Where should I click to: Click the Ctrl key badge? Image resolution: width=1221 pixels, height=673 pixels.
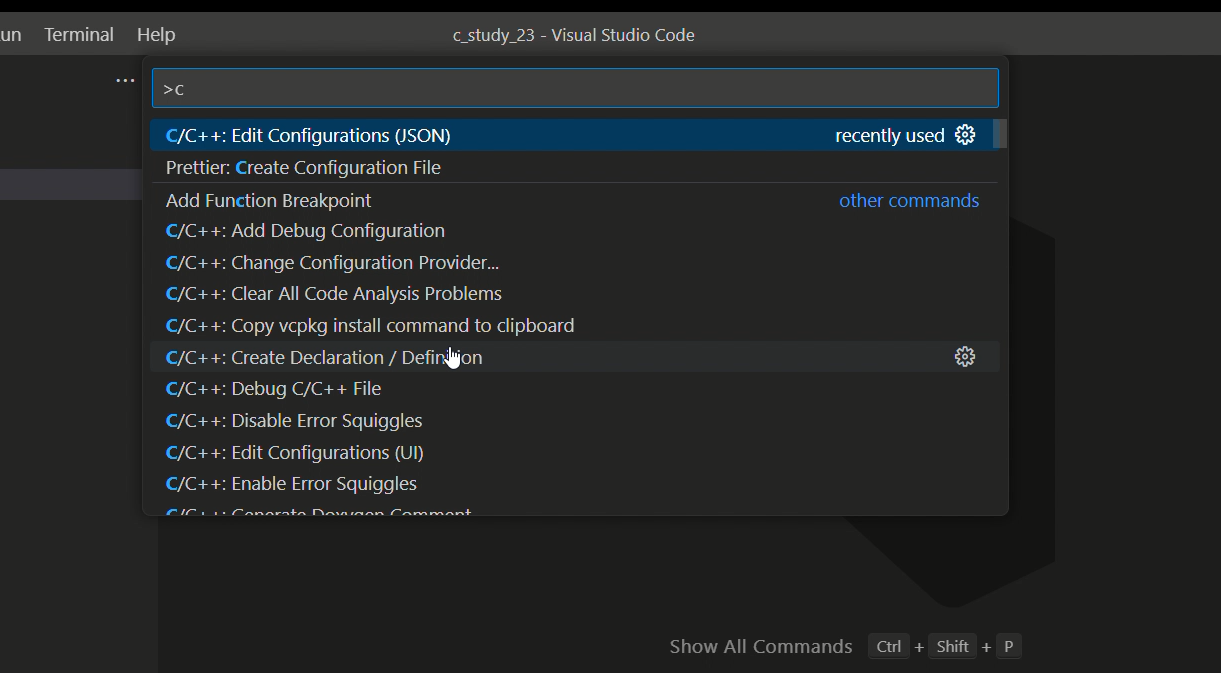click(889, 647)
